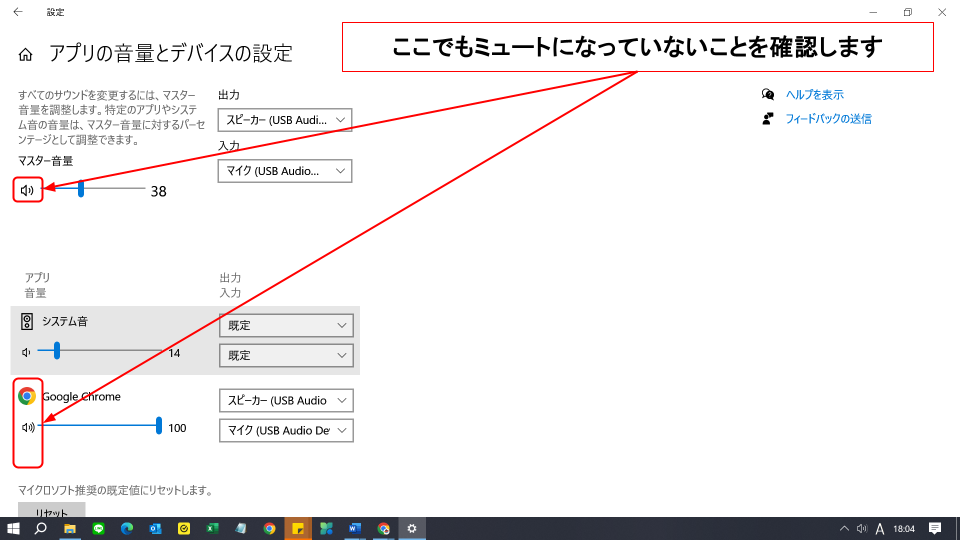Click the master volume slider track
960x540 pixels.
110,188
